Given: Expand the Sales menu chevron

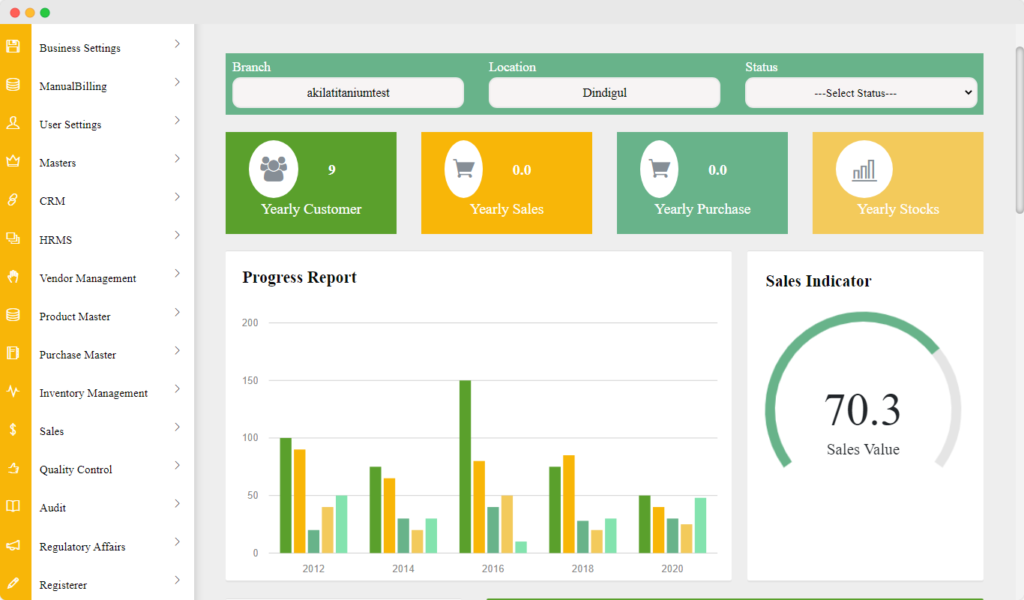Looking at the screenshot, I should pos(177,427).
